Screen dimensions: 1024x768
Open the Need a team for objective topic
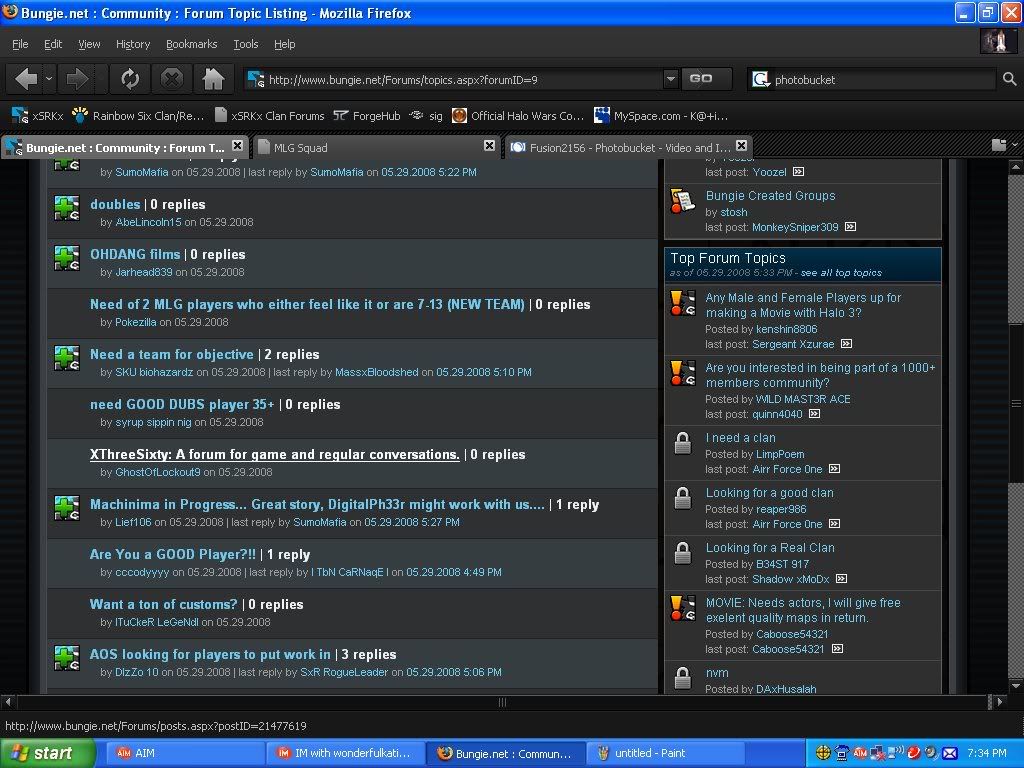click(172, 354)
